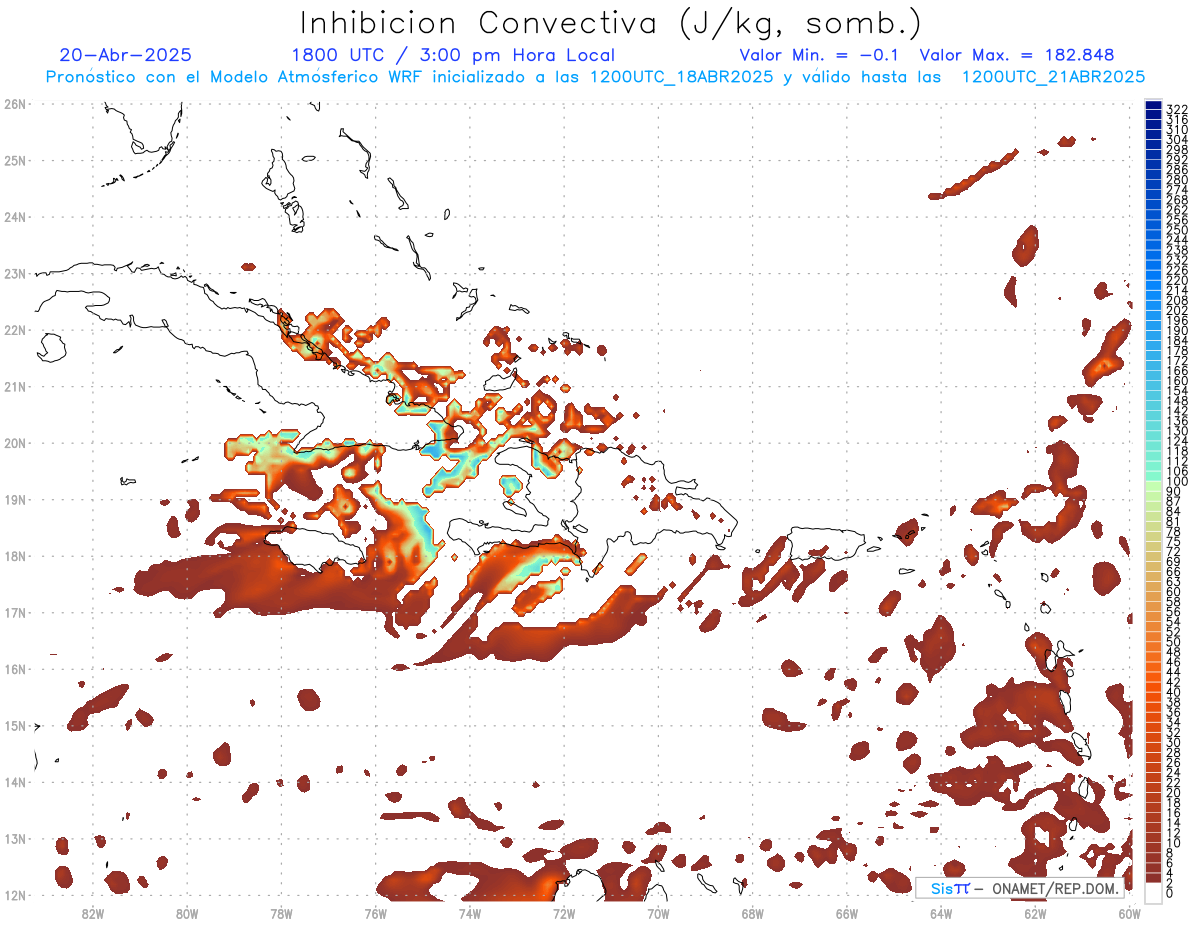Click the 13N latitude label
The image size is (1200, 927).
click(15, 838)
